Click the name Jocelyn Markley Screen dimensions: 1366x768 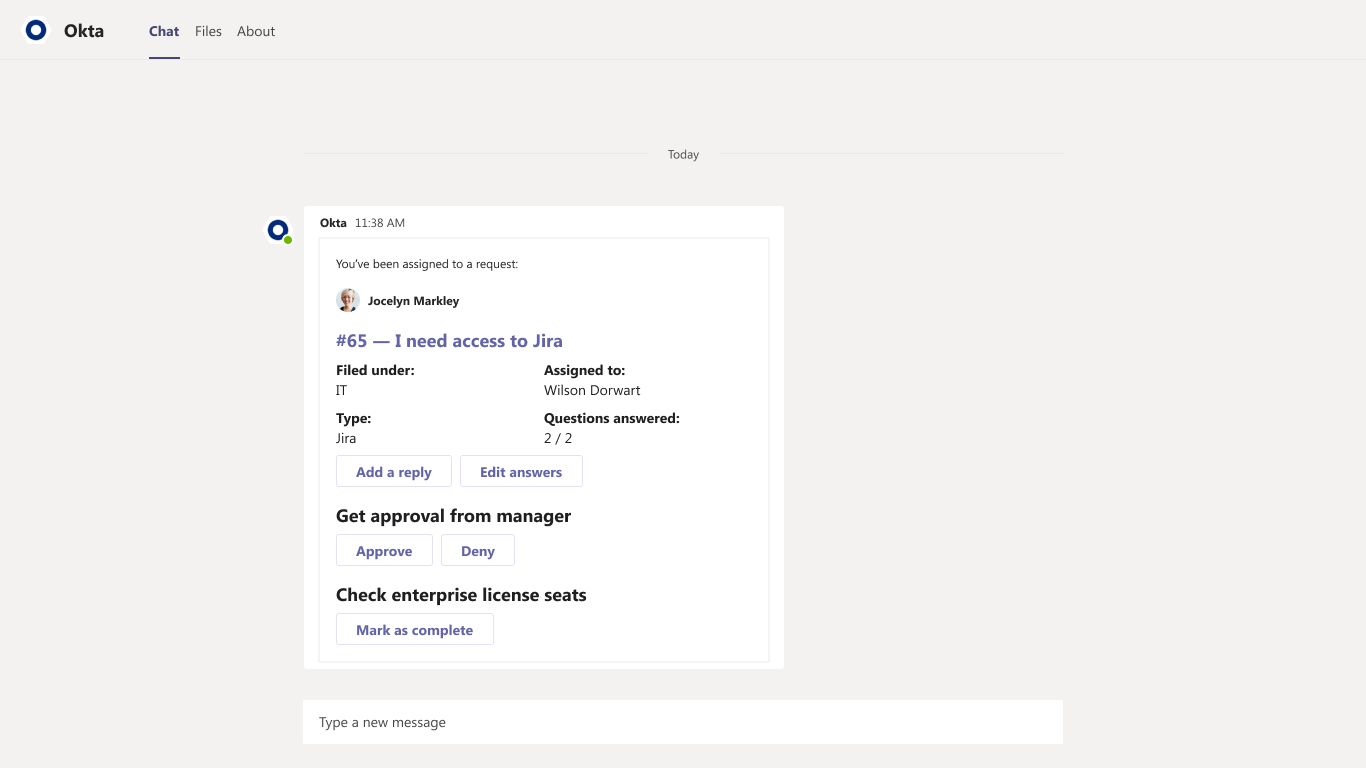coord(414,301)
